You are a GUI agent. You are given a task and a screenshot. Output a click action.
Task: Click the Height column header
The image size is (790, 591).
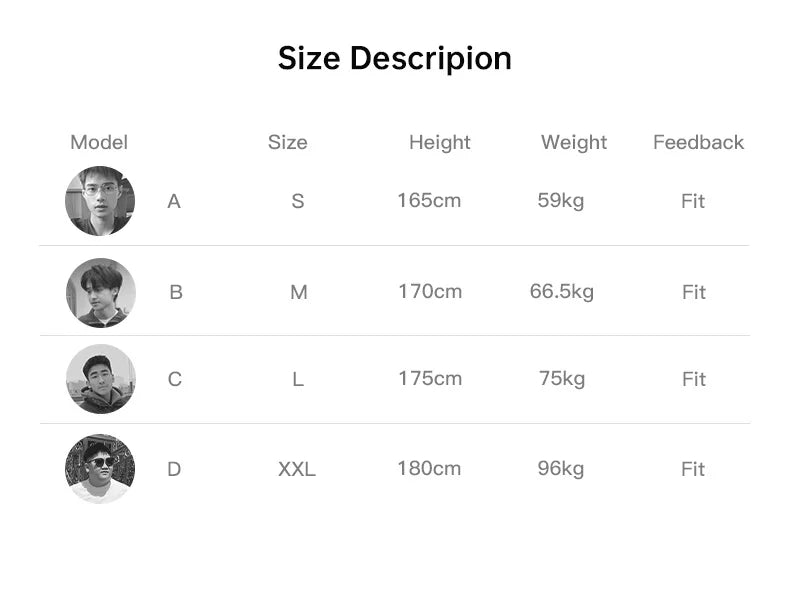440,143
